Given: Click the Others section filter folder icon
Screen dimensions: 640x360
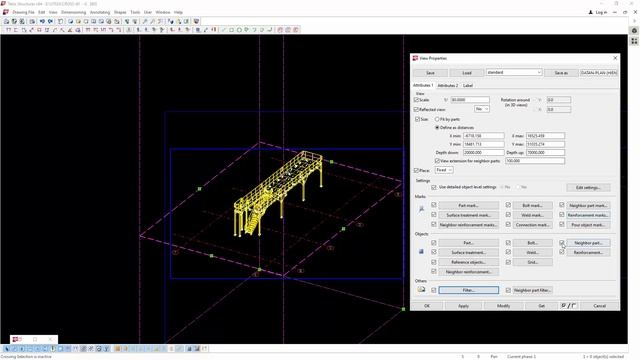Looking at the screenshot, I should pyautogui.click(x=421, y=290).
